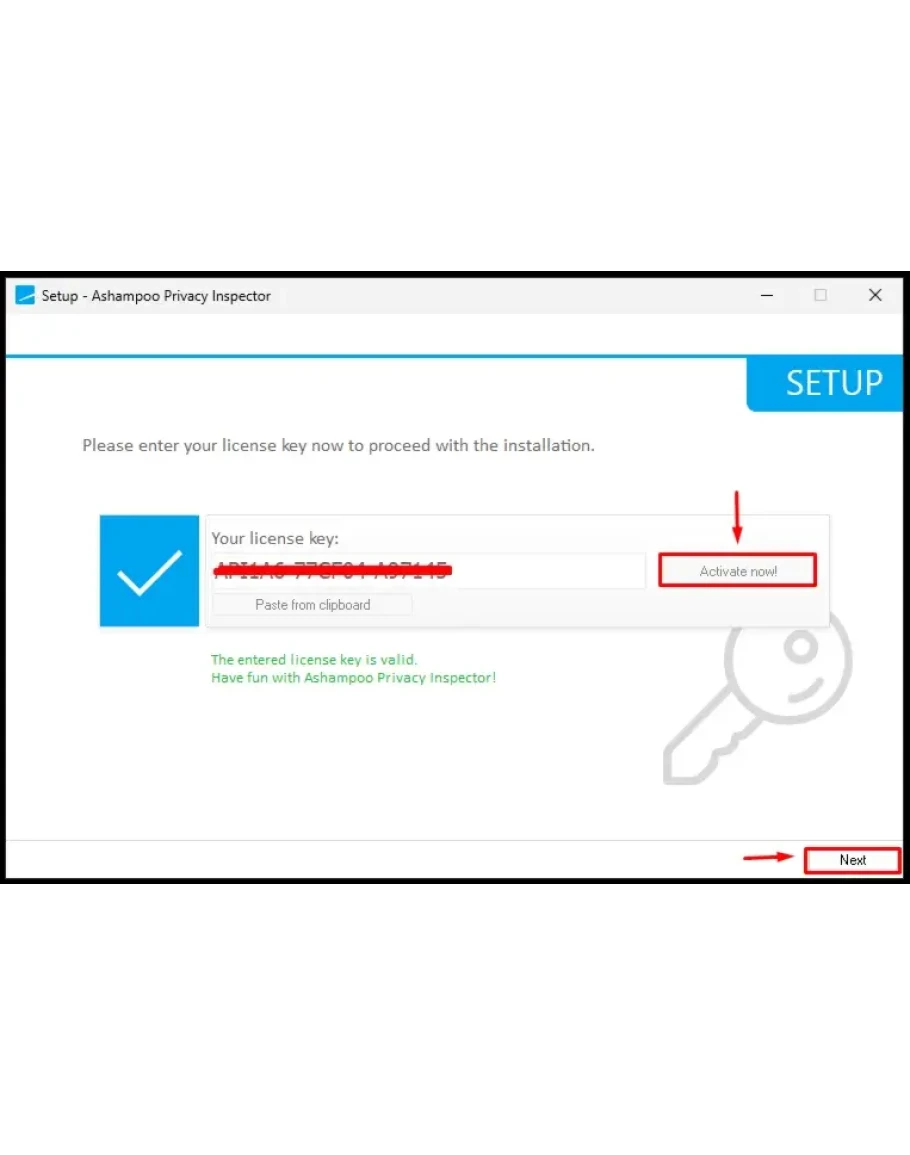
Task: Minimize the setup window
Action: pos(766,295)
